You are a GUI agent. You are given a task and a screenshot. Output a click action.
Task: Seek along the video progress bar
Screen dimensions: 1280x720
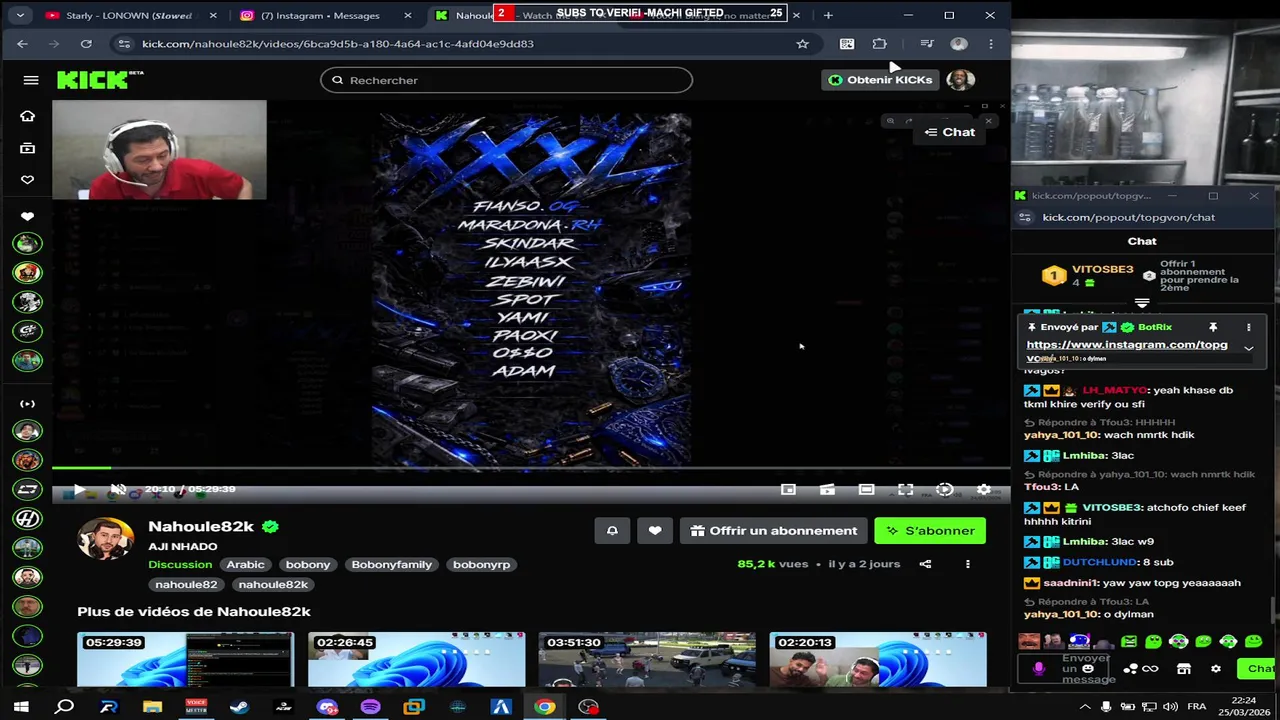click(x=530, y=467)
